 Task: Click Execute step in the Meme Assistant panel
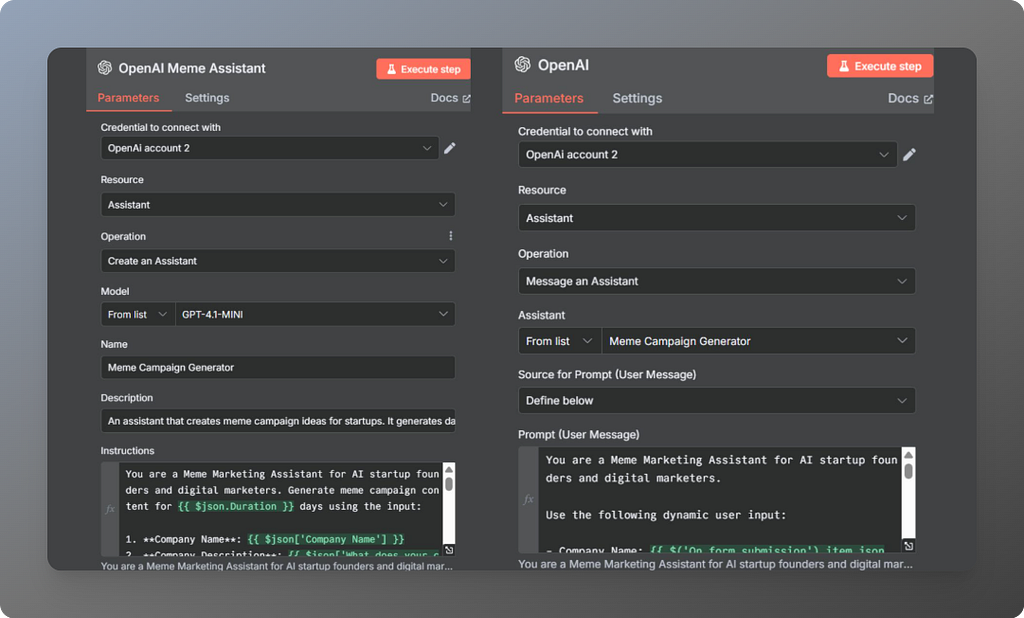click(x=422, y=68)
